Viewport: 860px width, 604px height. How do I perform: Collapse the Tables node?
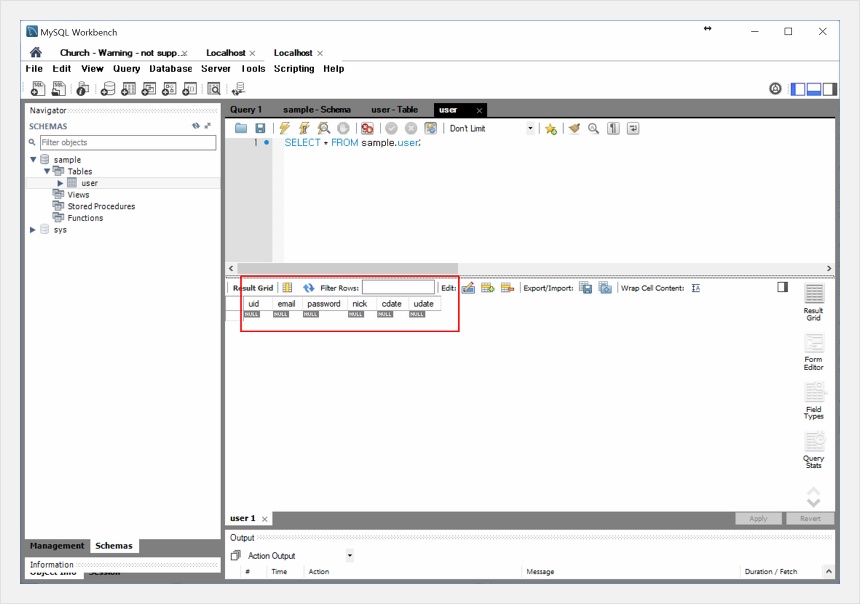[47, 171]
